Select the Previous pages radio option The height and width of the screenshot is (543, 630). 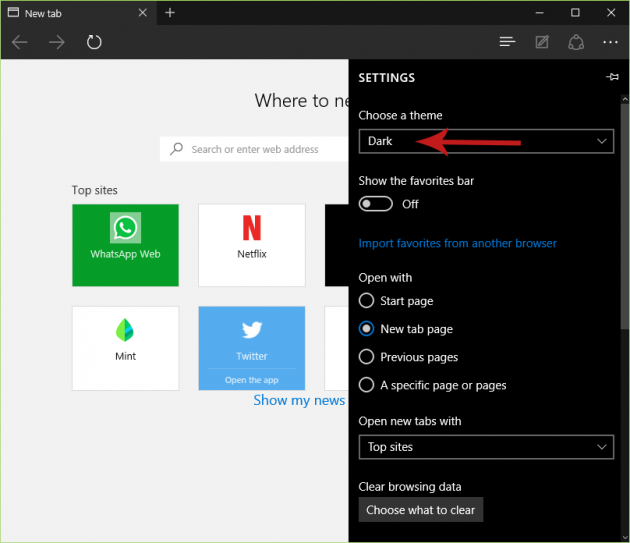(367, 357)
